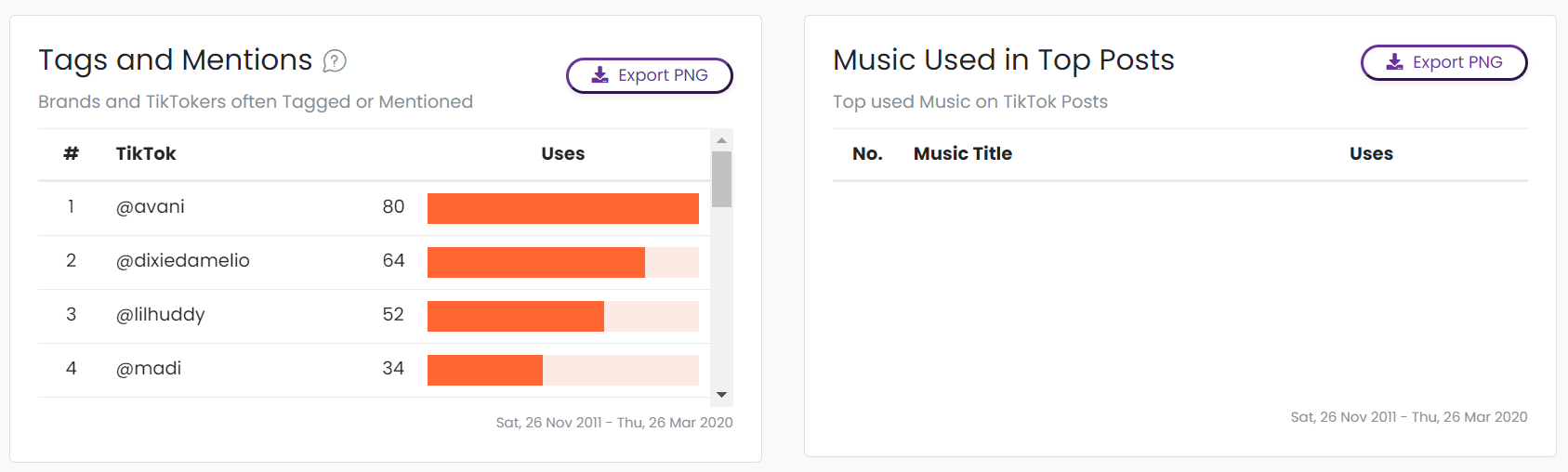Viewport: 1568px width, 472px height.
Task: Click the orange usage bar for @avani
Action: pos(563,208)
